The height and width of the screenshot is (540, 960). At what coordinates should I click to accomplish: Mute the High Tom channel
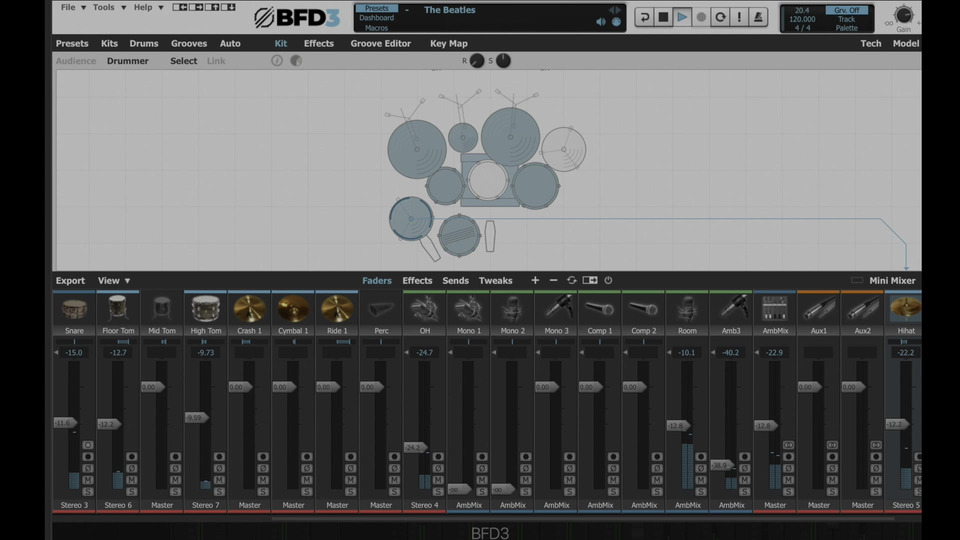click(x=219, y=480)
